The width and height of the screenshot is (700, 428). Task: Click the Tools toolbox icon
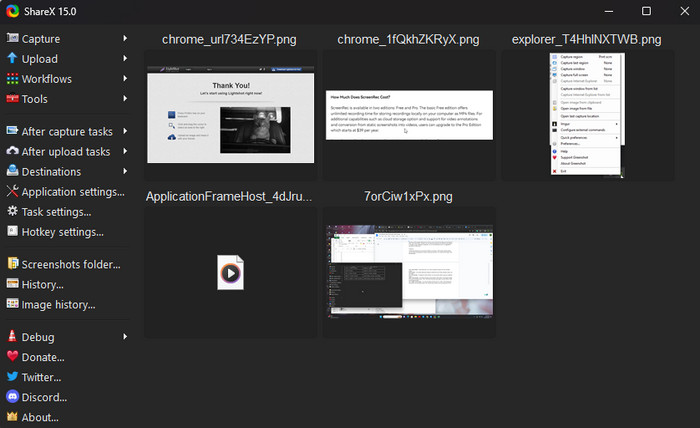tap(12, 98)
